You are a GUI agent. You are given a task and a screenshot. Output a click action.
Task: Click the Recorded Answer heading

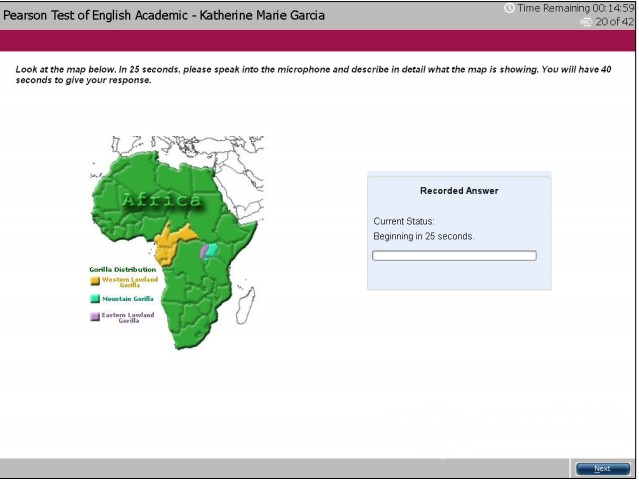[459, 191]
